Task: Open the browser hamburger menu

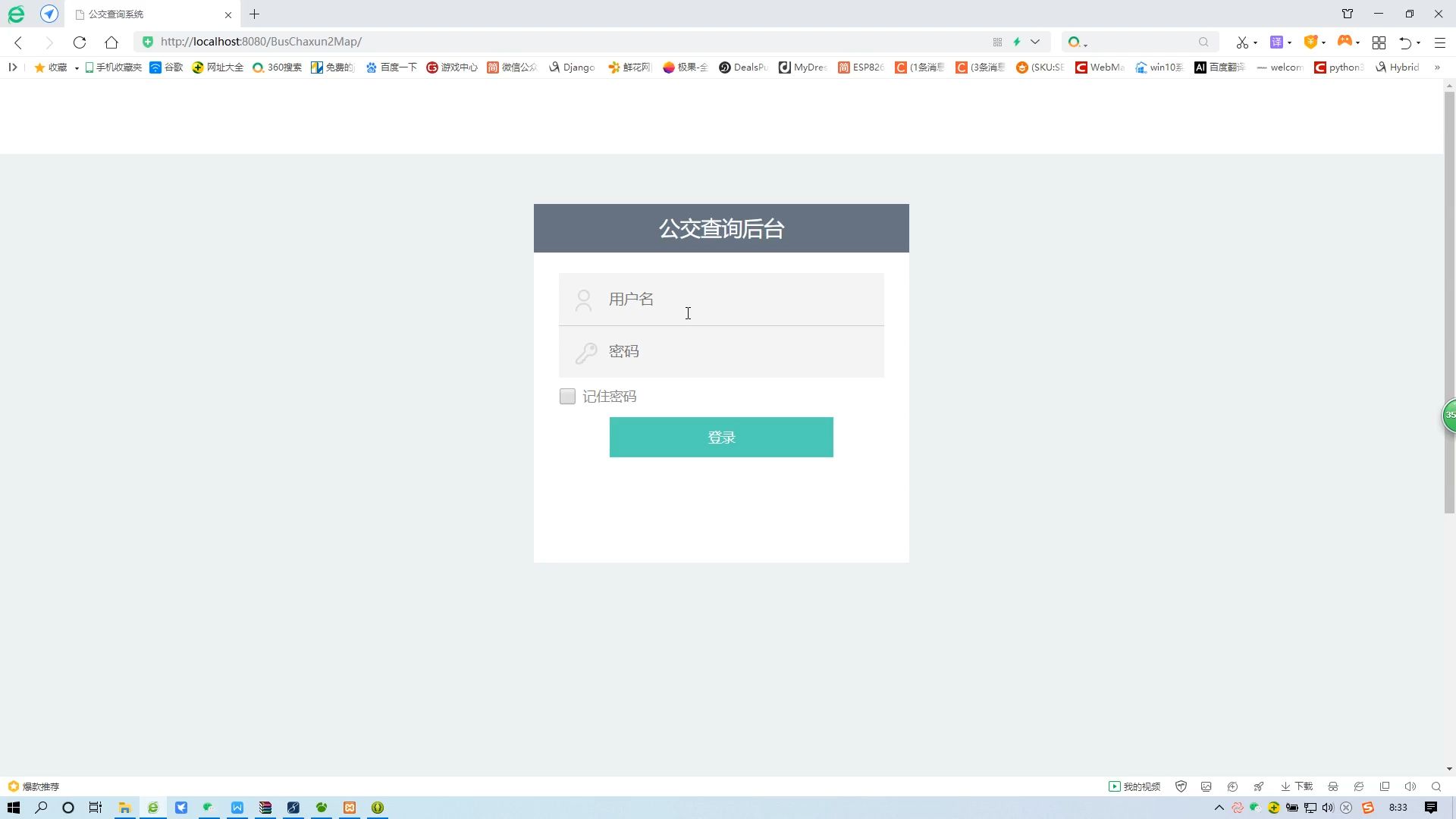Action: [1440, 42]
